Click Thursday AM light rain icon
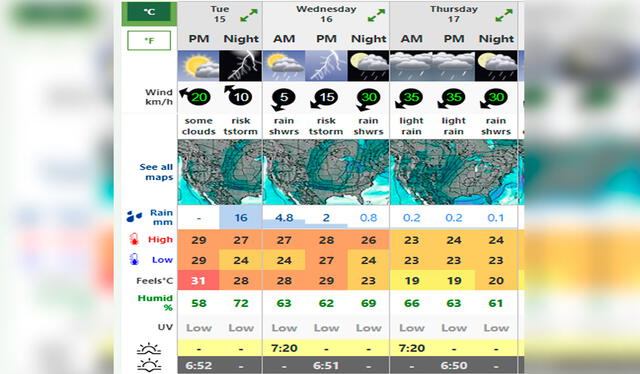The height and width of the screenshot is (374, 640). coord(411,66)
